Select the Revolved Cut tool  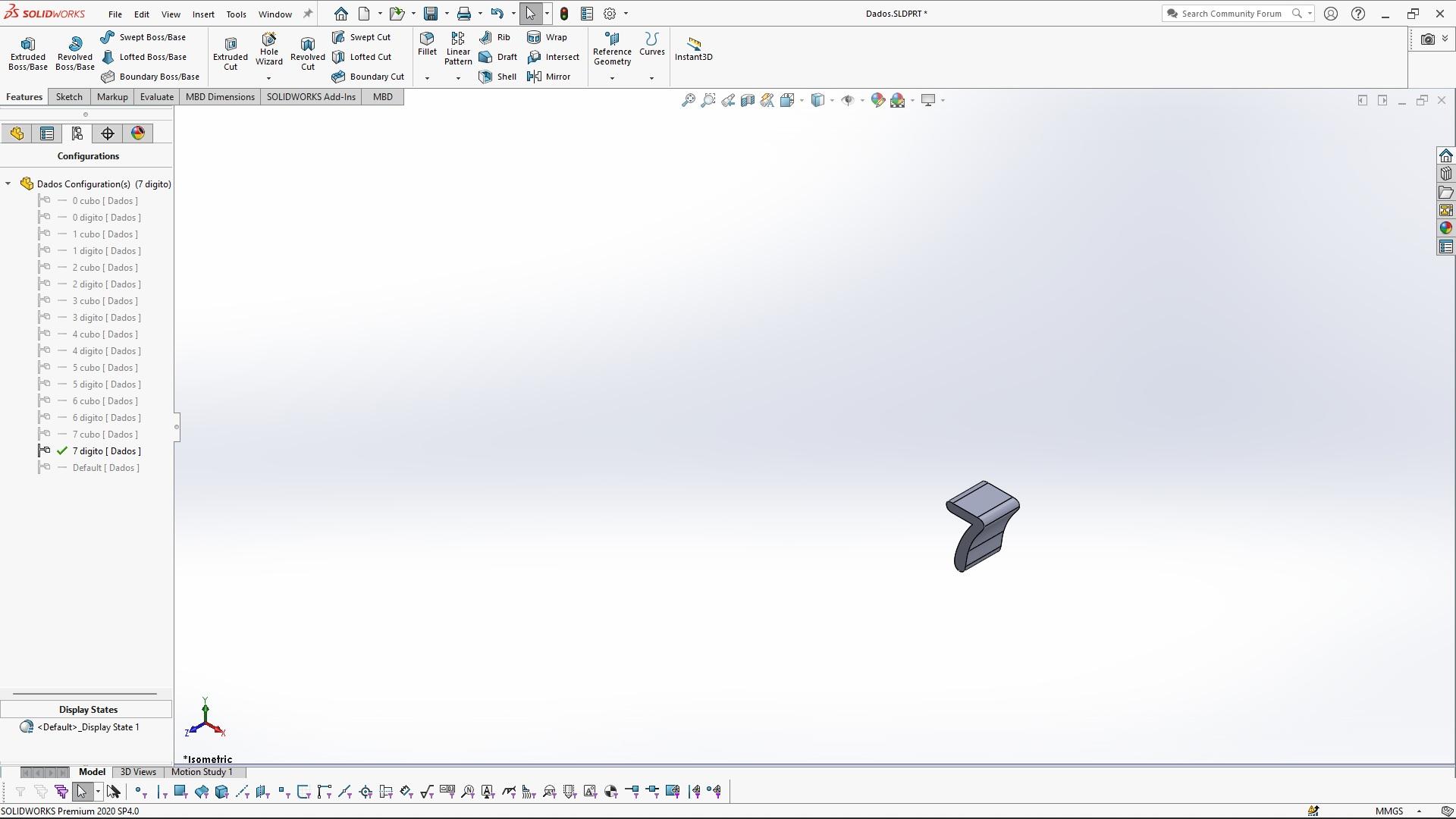(307, 53)
